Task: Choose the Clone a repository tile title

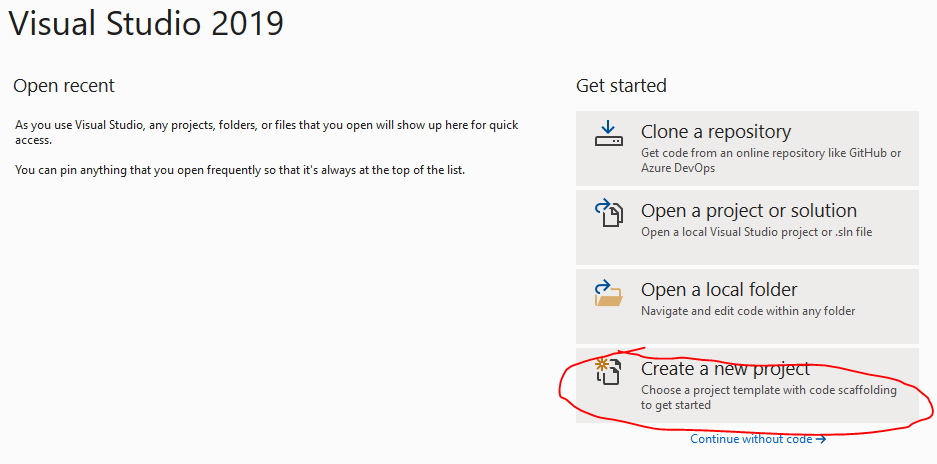Action: [x=716, y=132]
